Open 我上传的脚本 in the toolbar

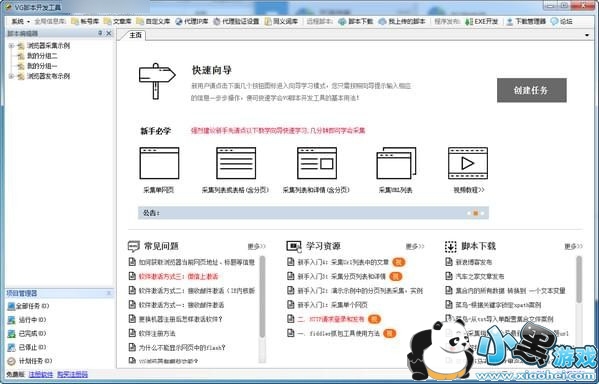pyautogui.click(x=402, y=21)
